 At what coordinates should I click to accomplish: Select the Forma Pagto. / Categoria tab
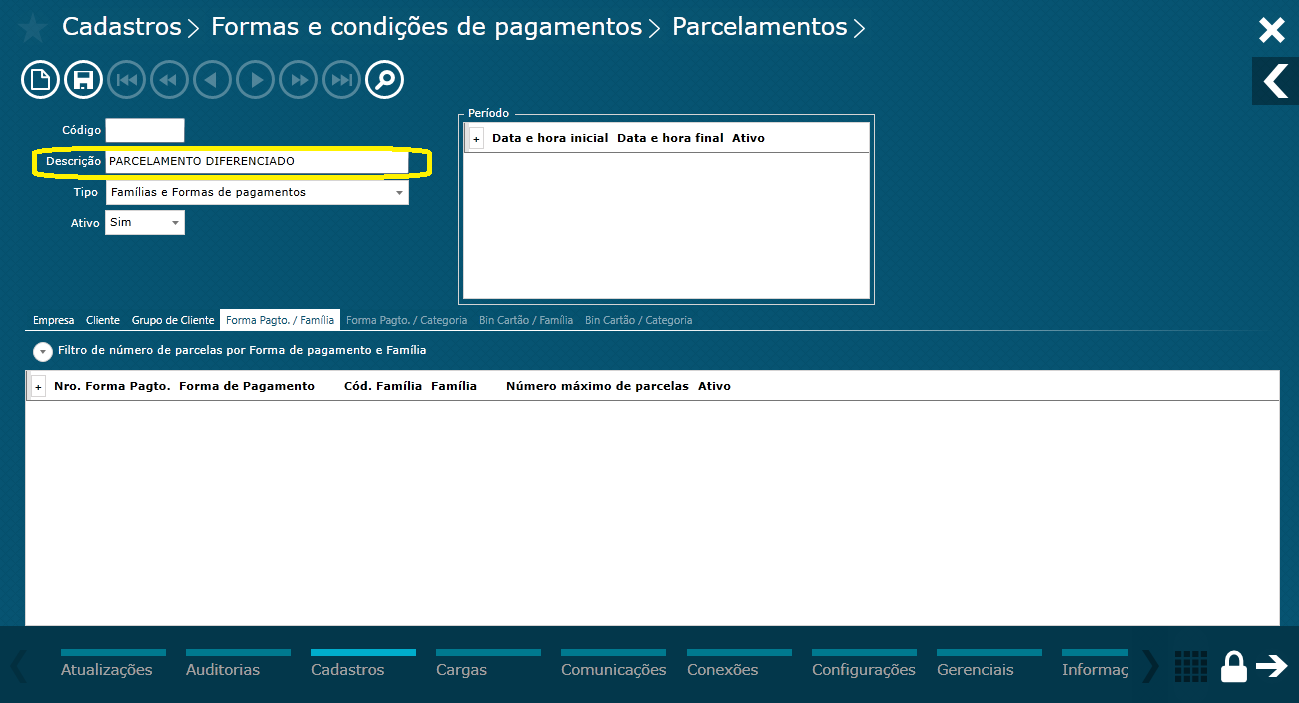click(x=406, y=320)
